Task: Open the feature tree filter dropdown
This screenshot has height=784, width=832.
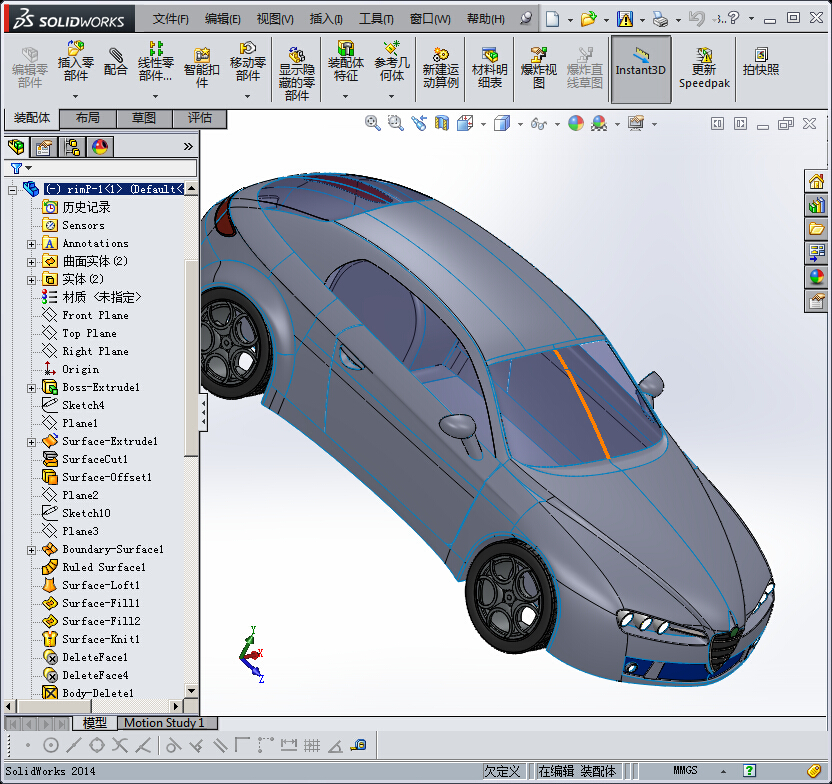Action: click(x=29, y=168)
